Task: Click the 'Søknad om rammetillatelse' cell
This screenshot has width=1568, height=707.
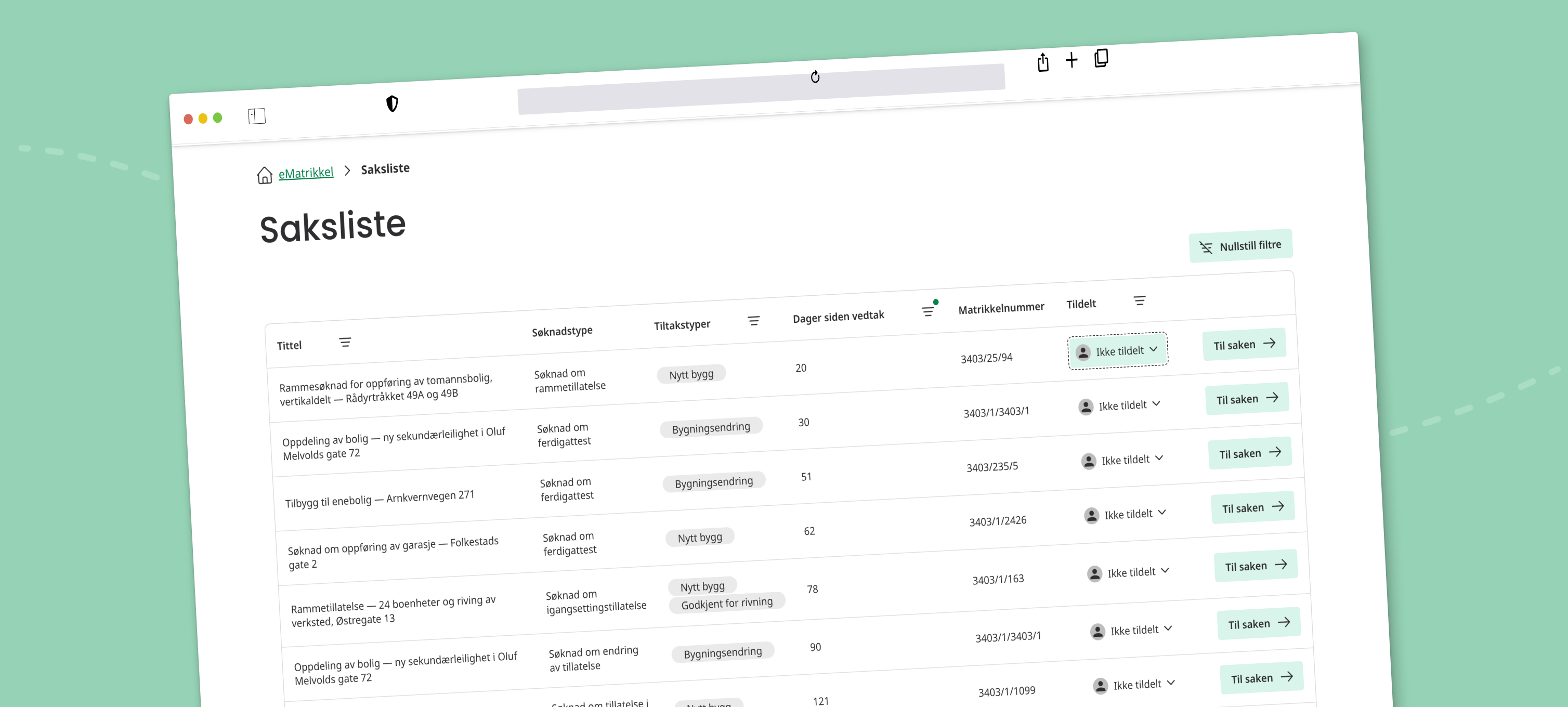Action: pyautogui.click(x=570, y=379)
